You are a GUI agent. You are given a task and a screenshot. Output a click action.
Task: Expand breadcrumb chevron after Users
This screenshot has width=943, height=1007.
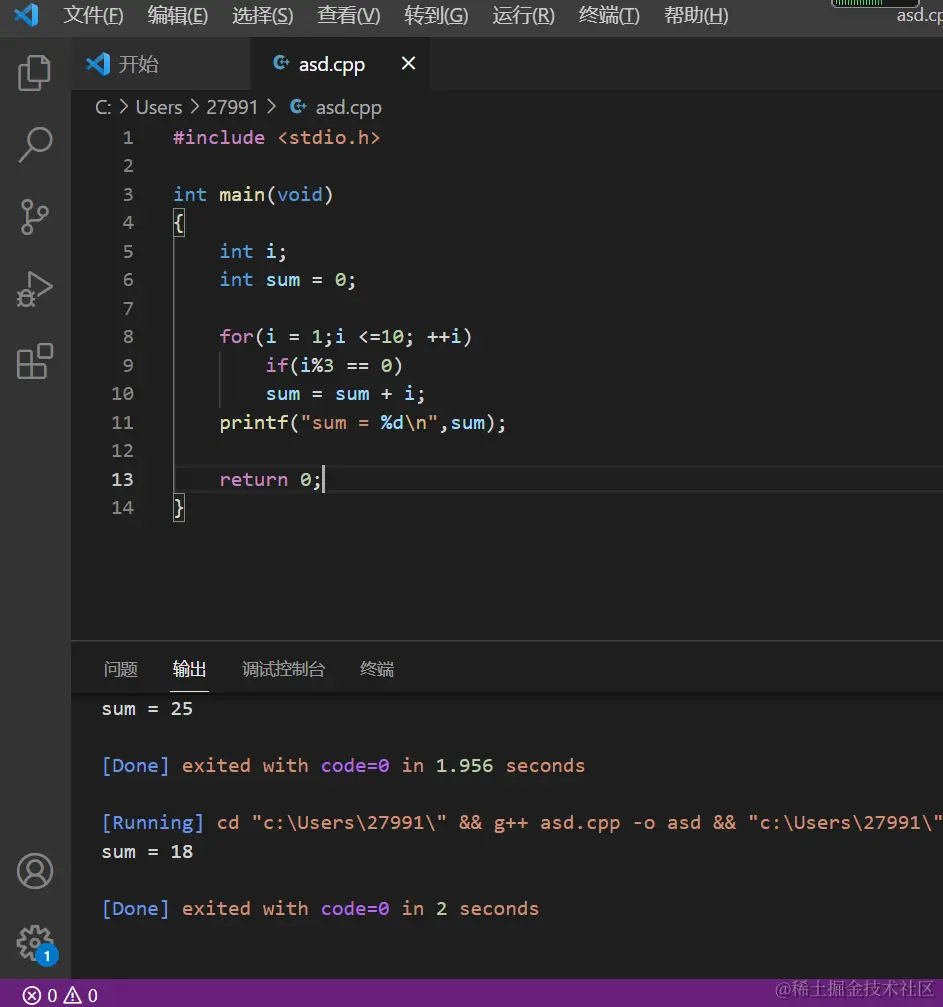[x=195, y=107]
